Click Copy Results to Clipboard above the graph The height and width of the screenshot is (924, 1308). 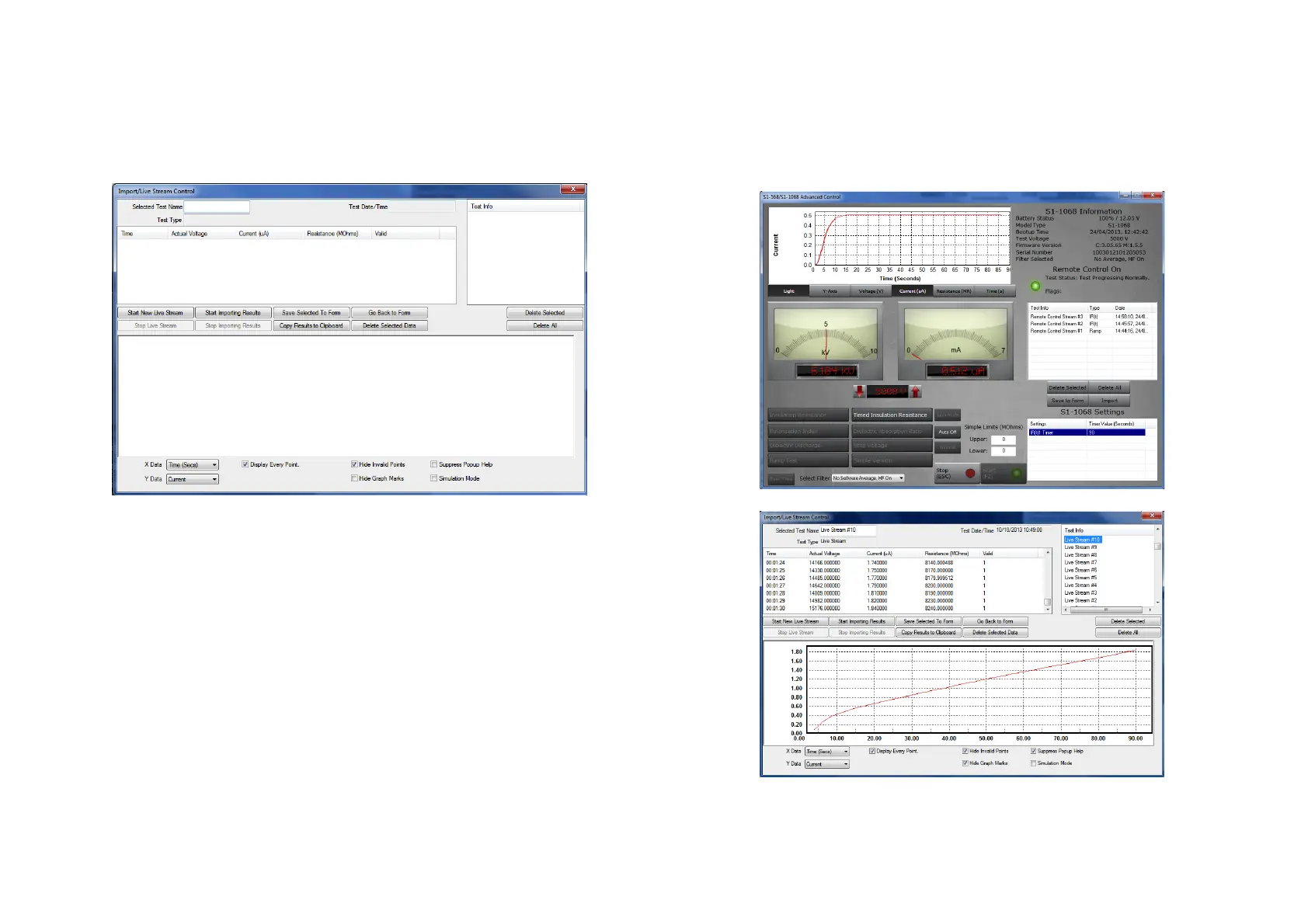point(928,633)
